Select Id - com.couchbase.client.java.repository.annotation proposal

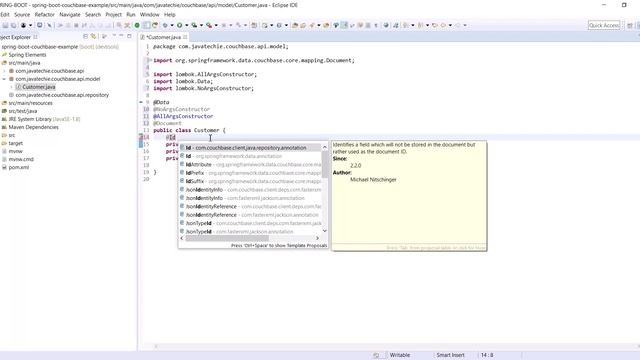tap(250, 148)
